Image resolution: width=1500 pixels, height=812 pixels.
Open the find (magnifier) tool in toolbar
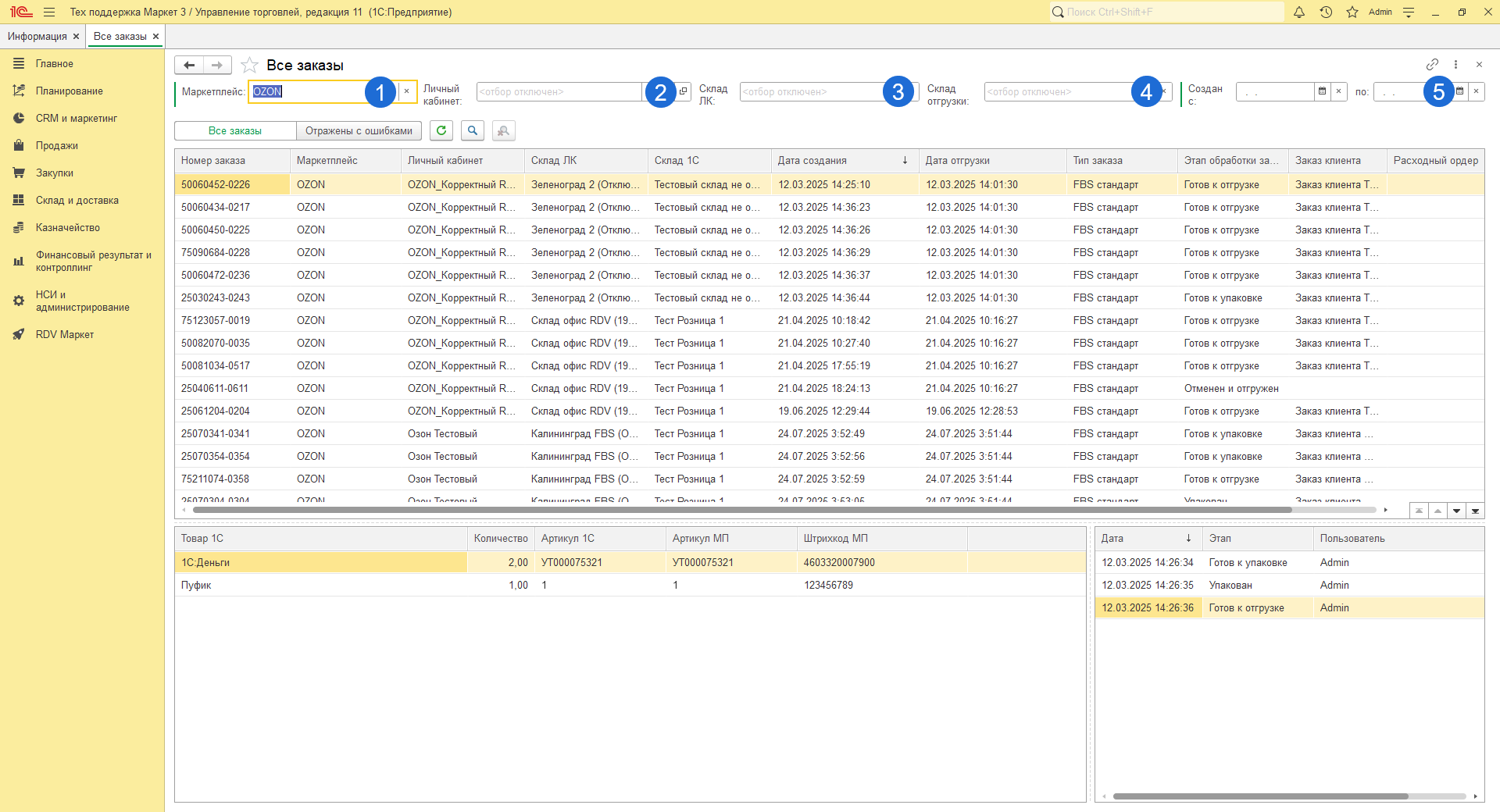pyautogui.click(x=473, y=131)
